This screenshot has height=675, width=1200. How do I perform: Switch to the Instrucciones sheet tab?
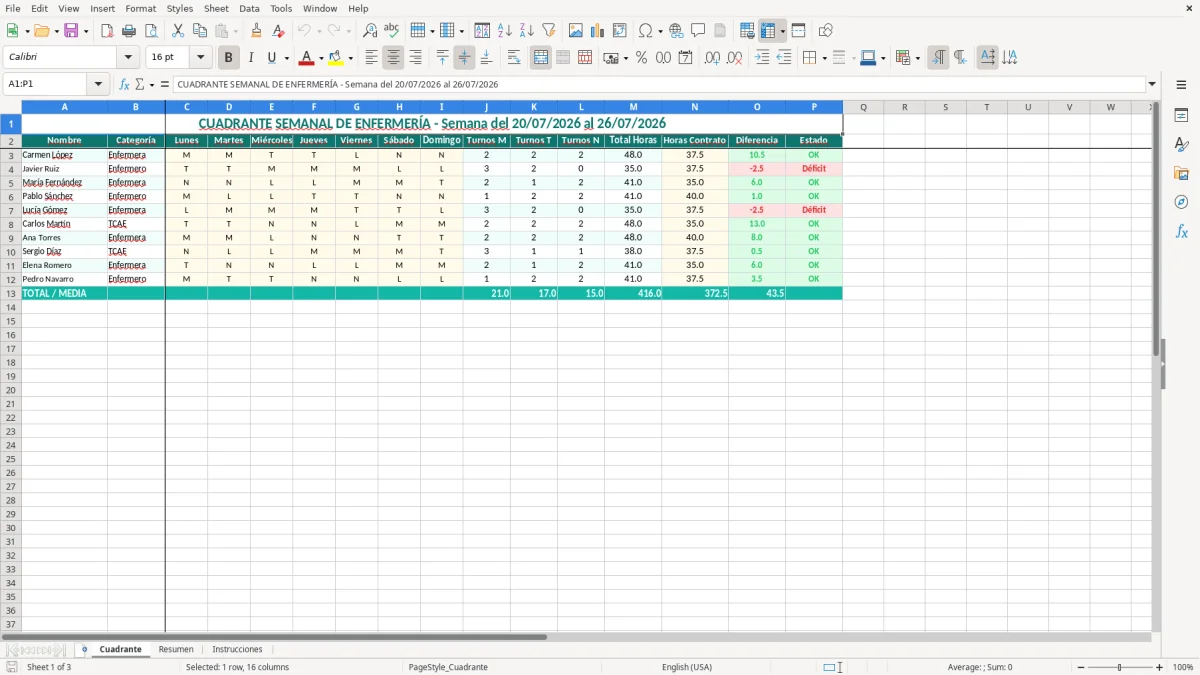237,649
